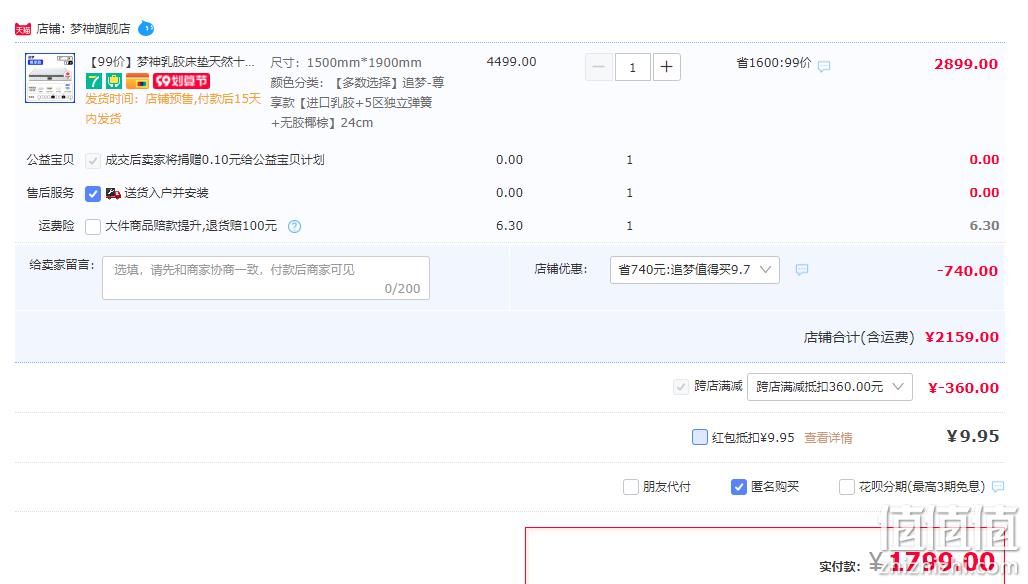The height and width of the screenshot is (584, 1028).
Task: Open the 店铺优惠 dropdown showing 省740元
Action: 695,270
